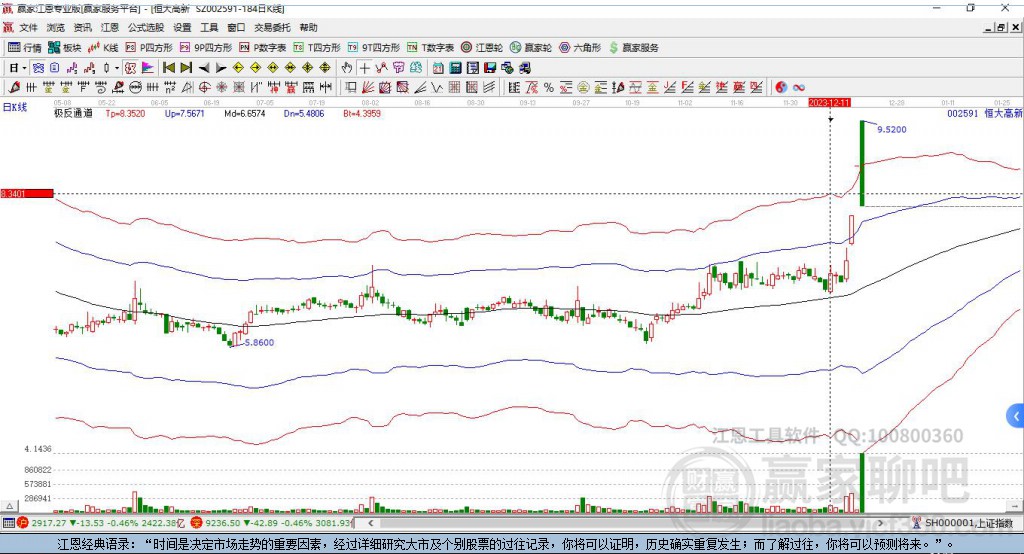
Task: Click the target circle crosshair tool
Action: tap(204, 88)
